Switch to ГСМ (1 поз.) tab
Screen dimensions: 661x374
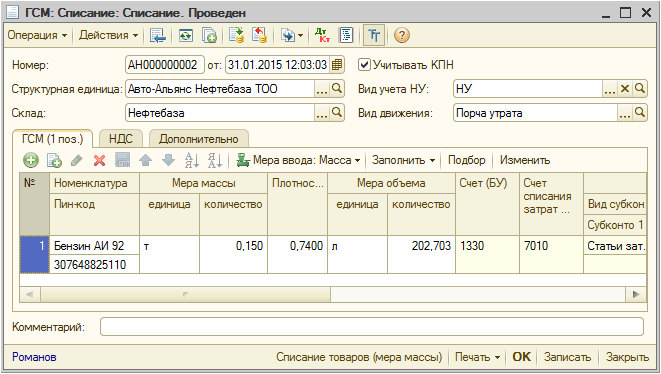coord(52,139)
